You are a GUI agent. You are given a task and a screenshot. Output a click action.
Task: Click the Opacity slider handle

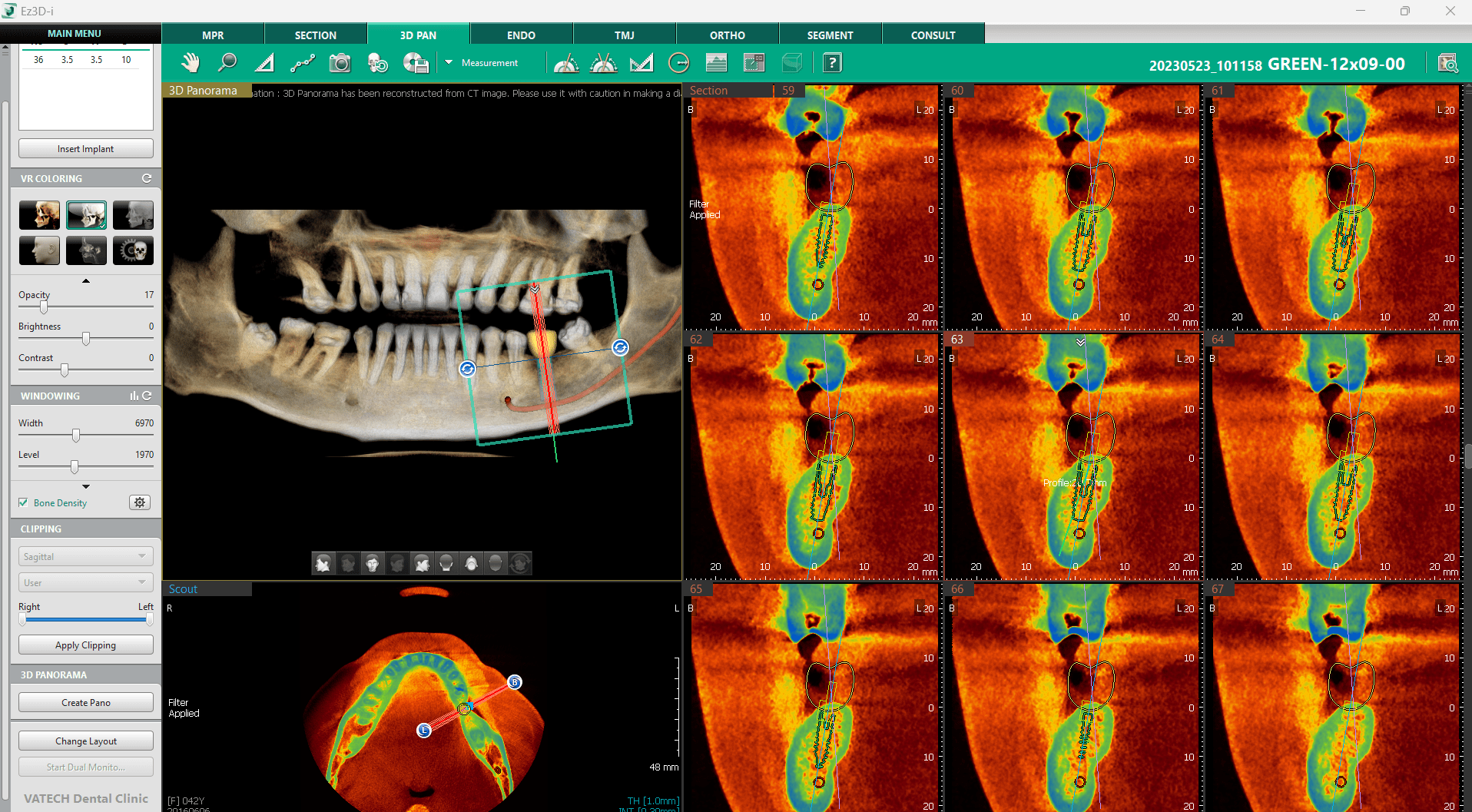[44, 307]
